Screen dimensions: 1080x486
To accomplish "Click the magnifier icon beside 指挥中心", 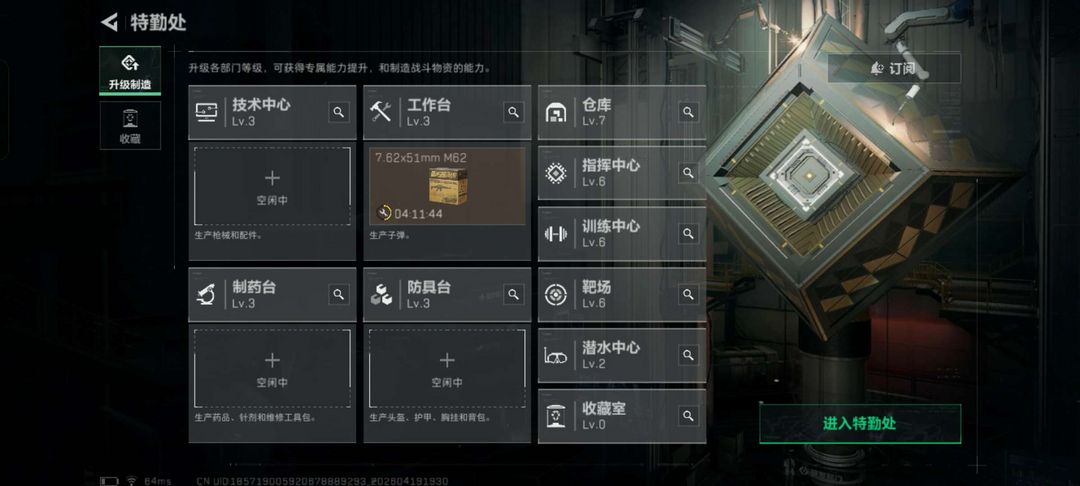I will click(688, 173).
